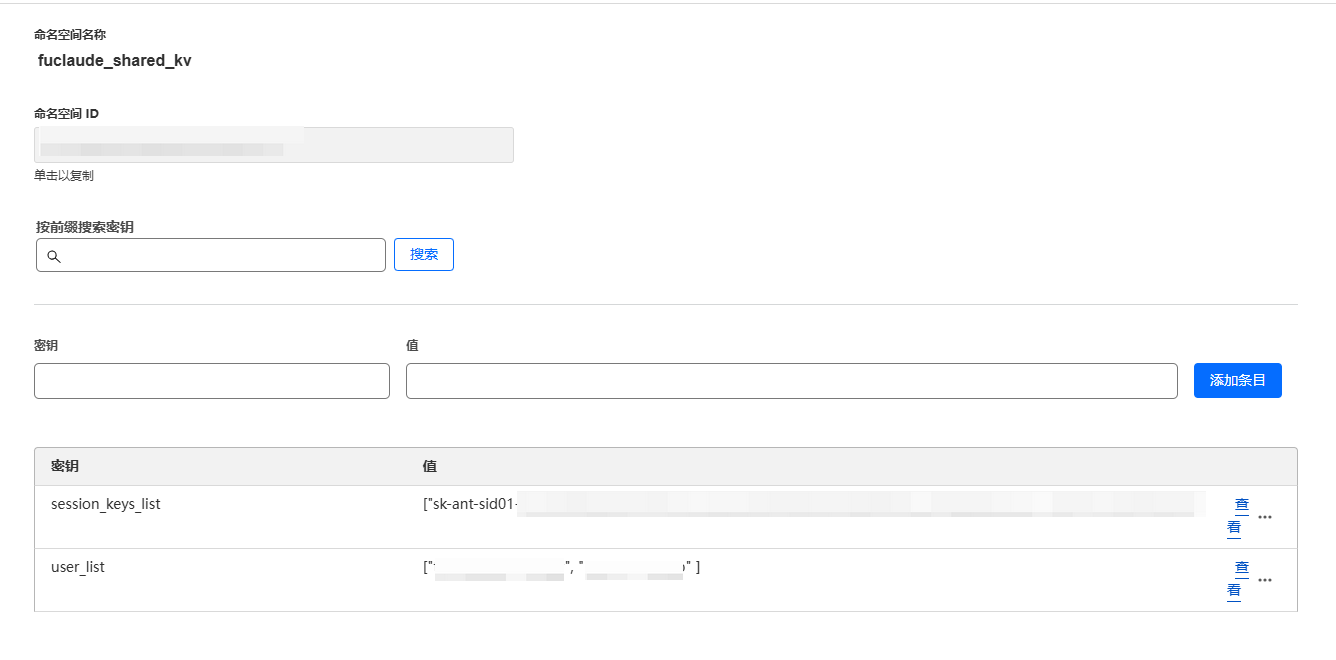The width and height of the screenshot is (1336, 660).
Task: Click the 值 table column header
Action: [430, 466]
